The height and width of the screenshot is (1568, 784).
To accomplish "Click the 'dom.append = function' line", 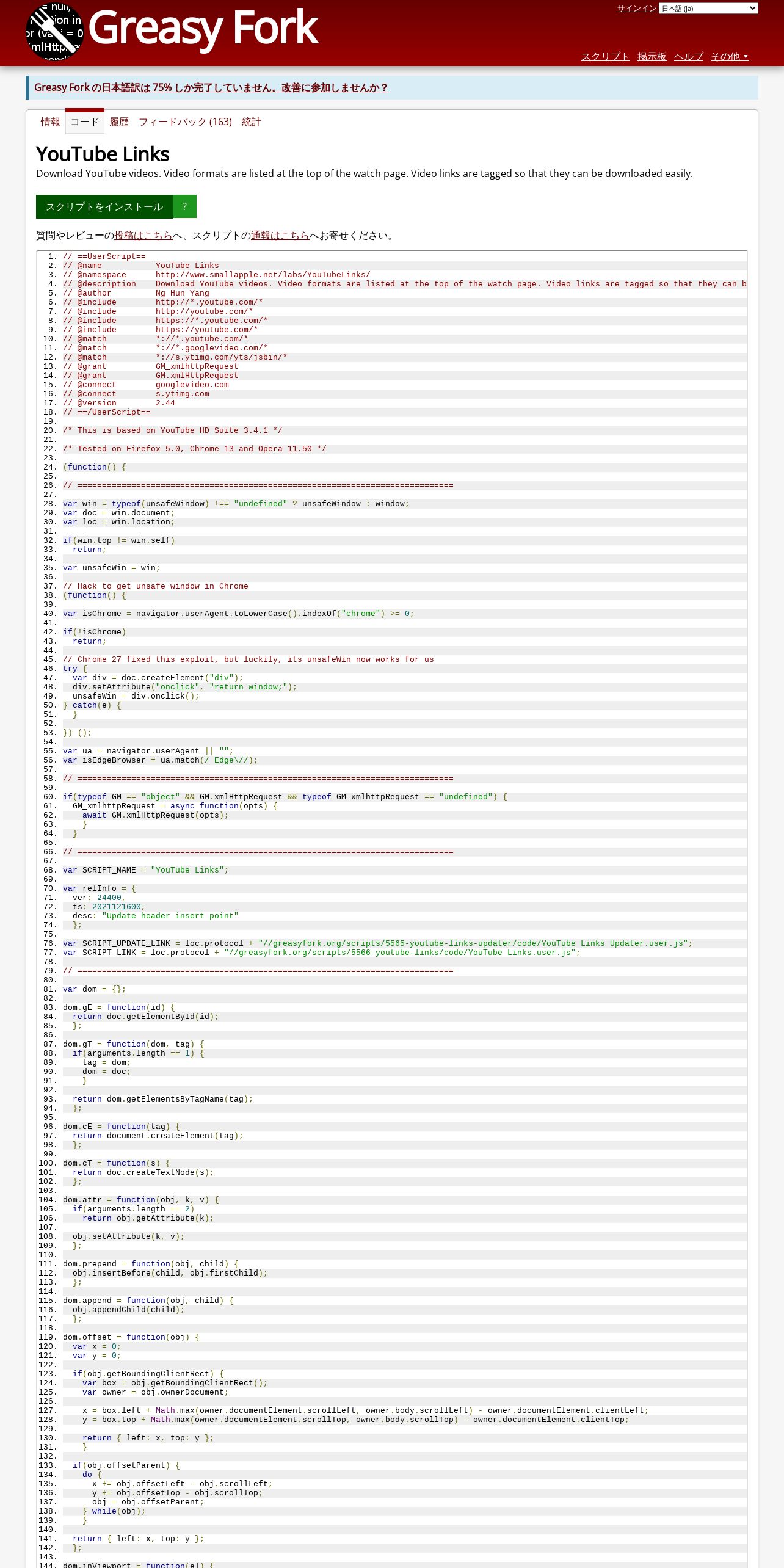I will click(x=148, y=1301).
